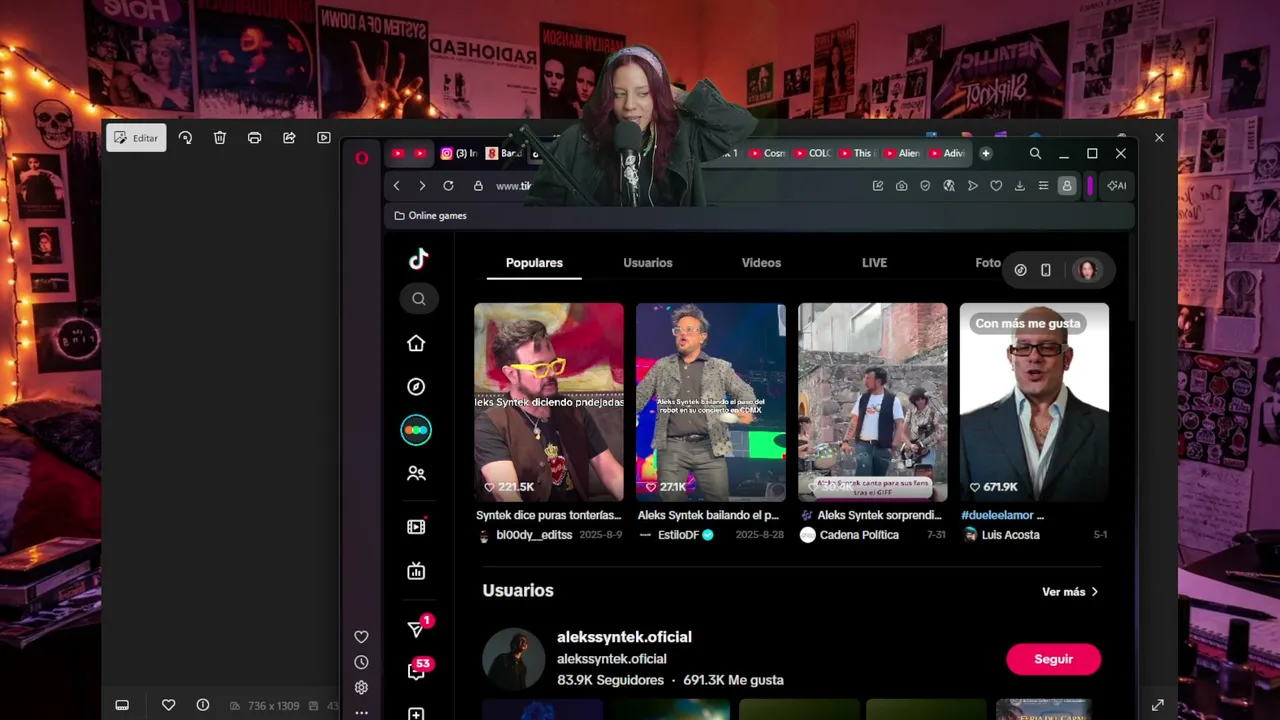Open Opera sidebar history clock
The height and width of the screenshot is (720, 1280).
click(361, 662)
